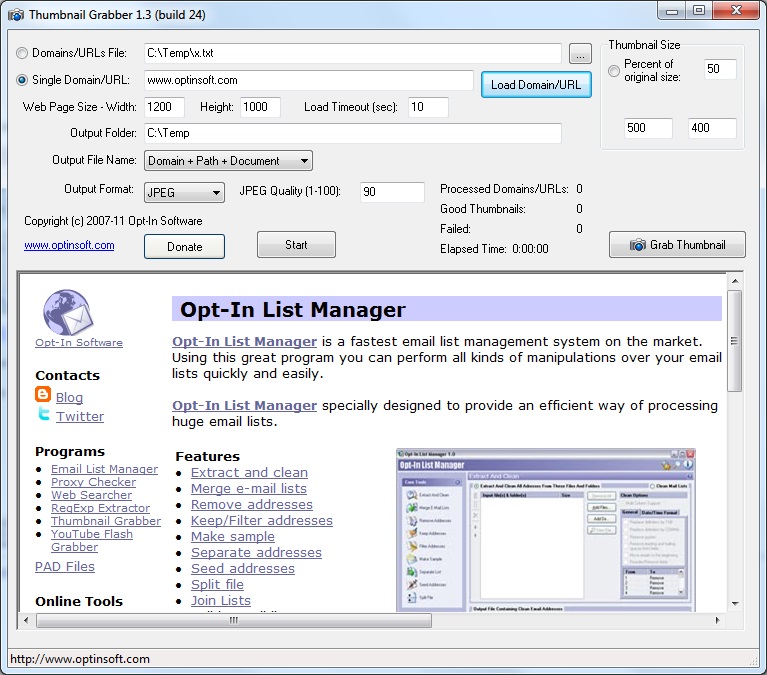Viewport: 767px width, 675px height.
Task: Expand the Output Format JPEG dropdown
Action: (x=184, y=192)
